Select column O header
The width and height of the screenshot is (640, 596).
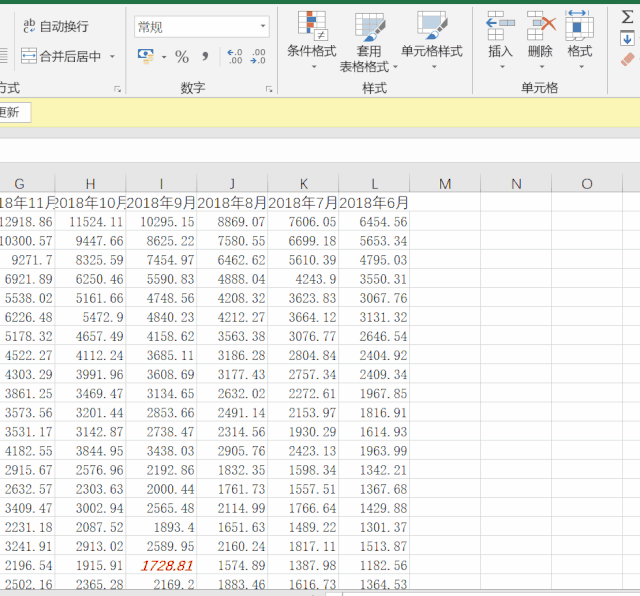pyautogui.click(x=587, y=184)
